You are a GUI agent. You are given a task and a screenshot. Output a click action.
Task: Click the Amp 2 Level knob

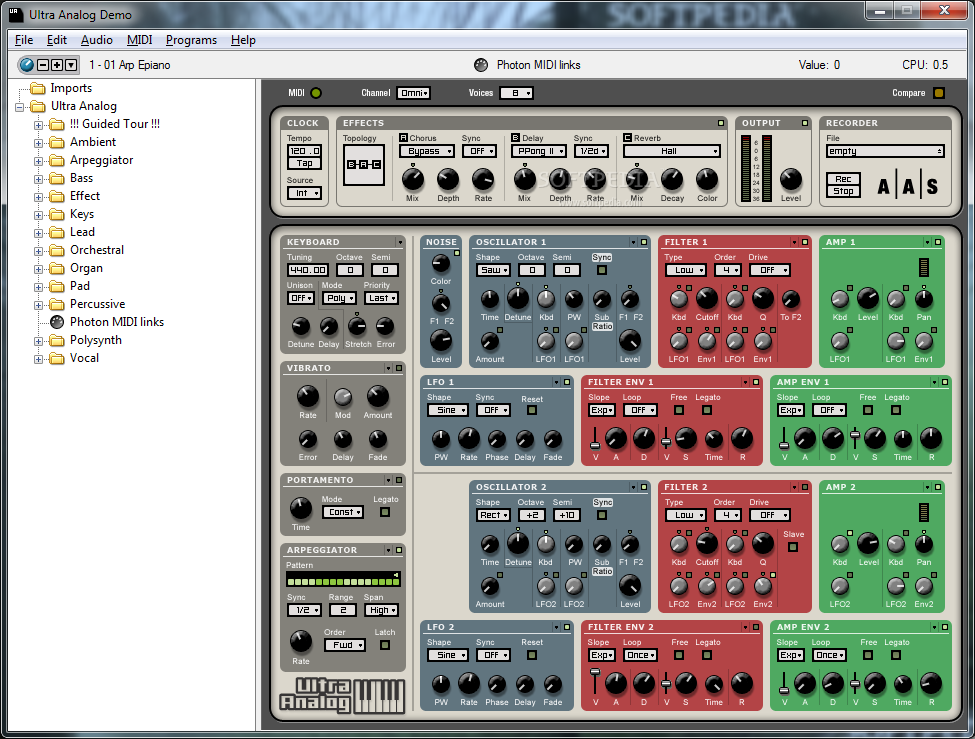click(x=868, y=544)
